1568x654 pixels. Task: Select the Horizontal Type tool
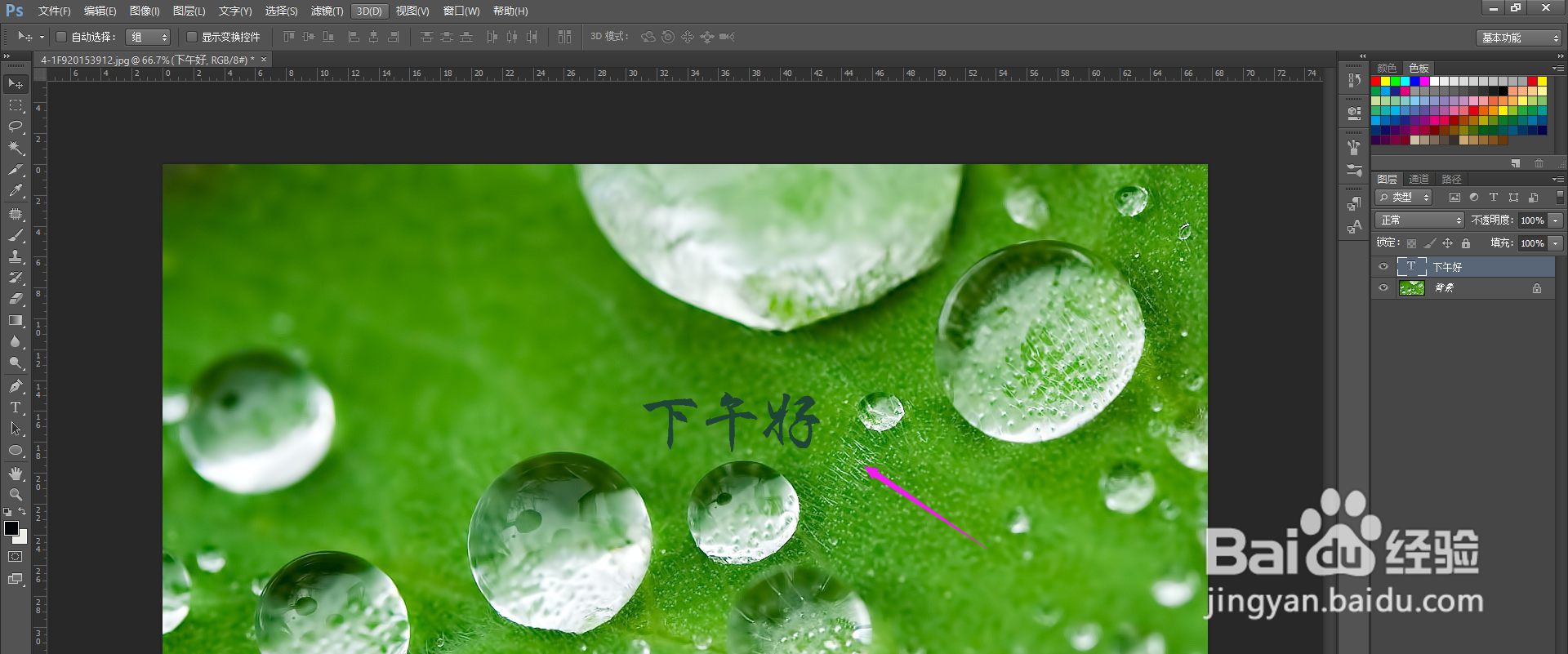point(16,407)
